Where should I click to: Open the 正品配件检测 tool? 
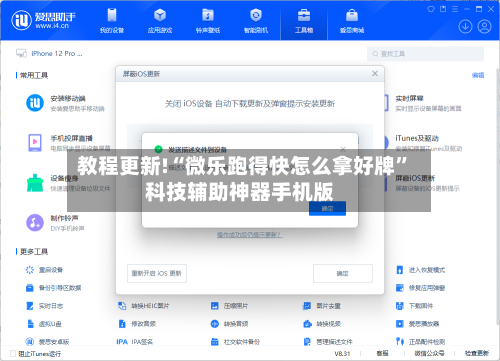point(420,342)
